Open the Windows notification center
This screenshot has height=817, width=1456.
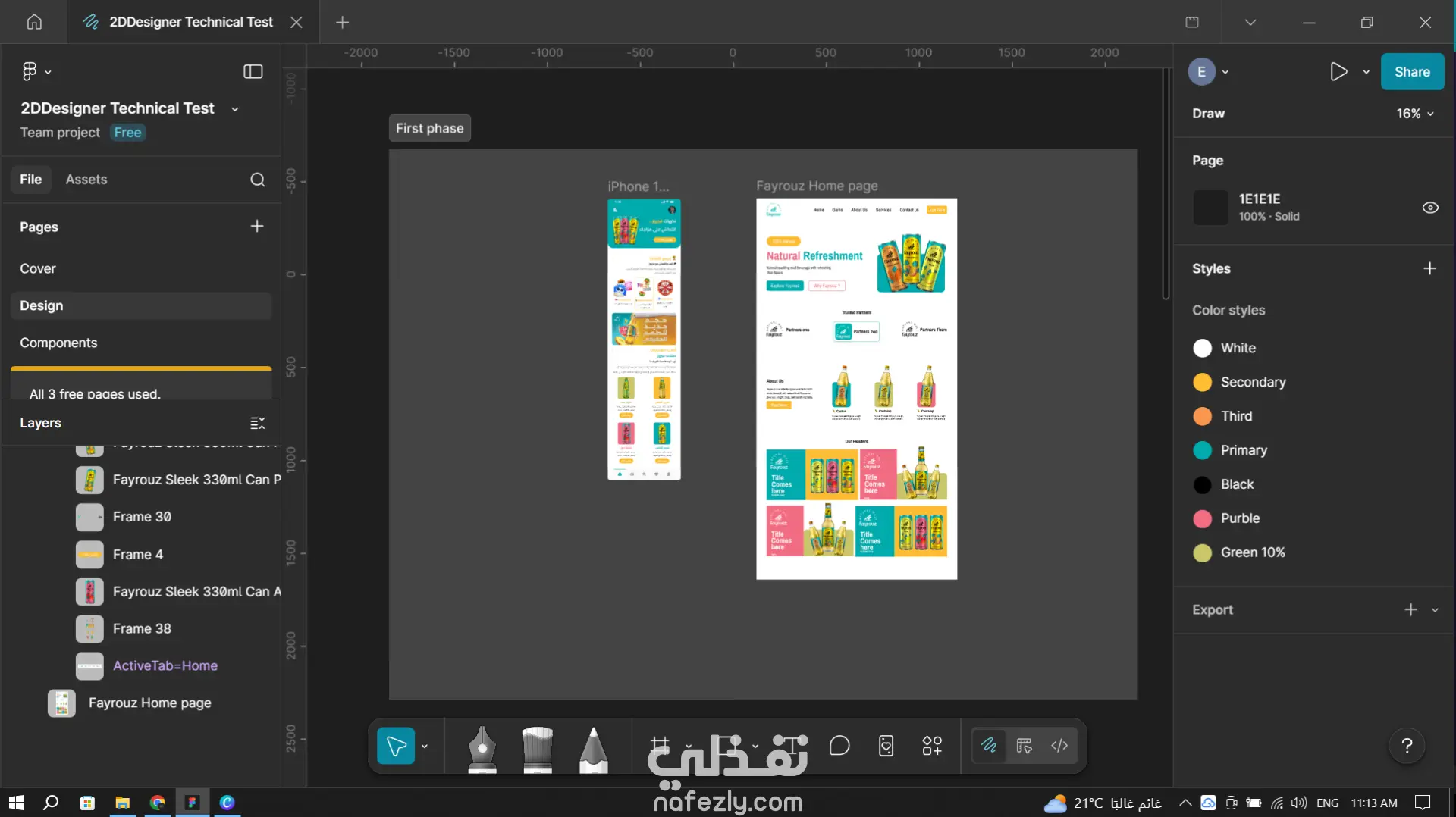click(1423, 802)
